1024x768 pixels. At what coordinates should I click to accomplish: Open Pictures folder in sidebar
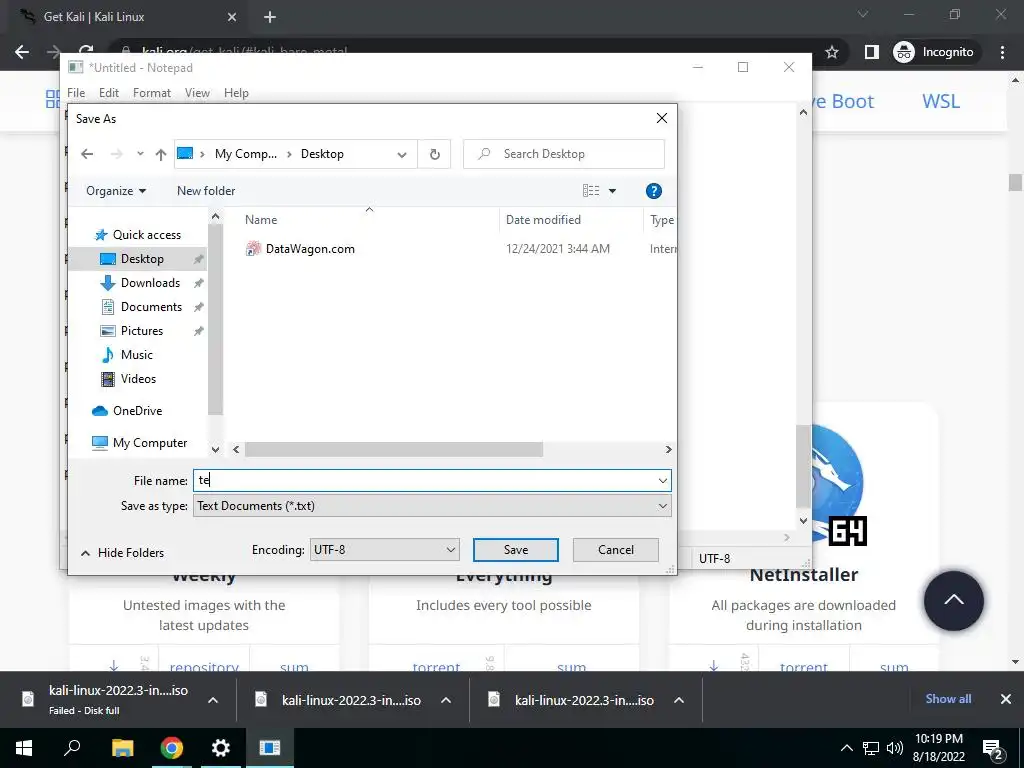pyautogui.click(x=142, y=330)
